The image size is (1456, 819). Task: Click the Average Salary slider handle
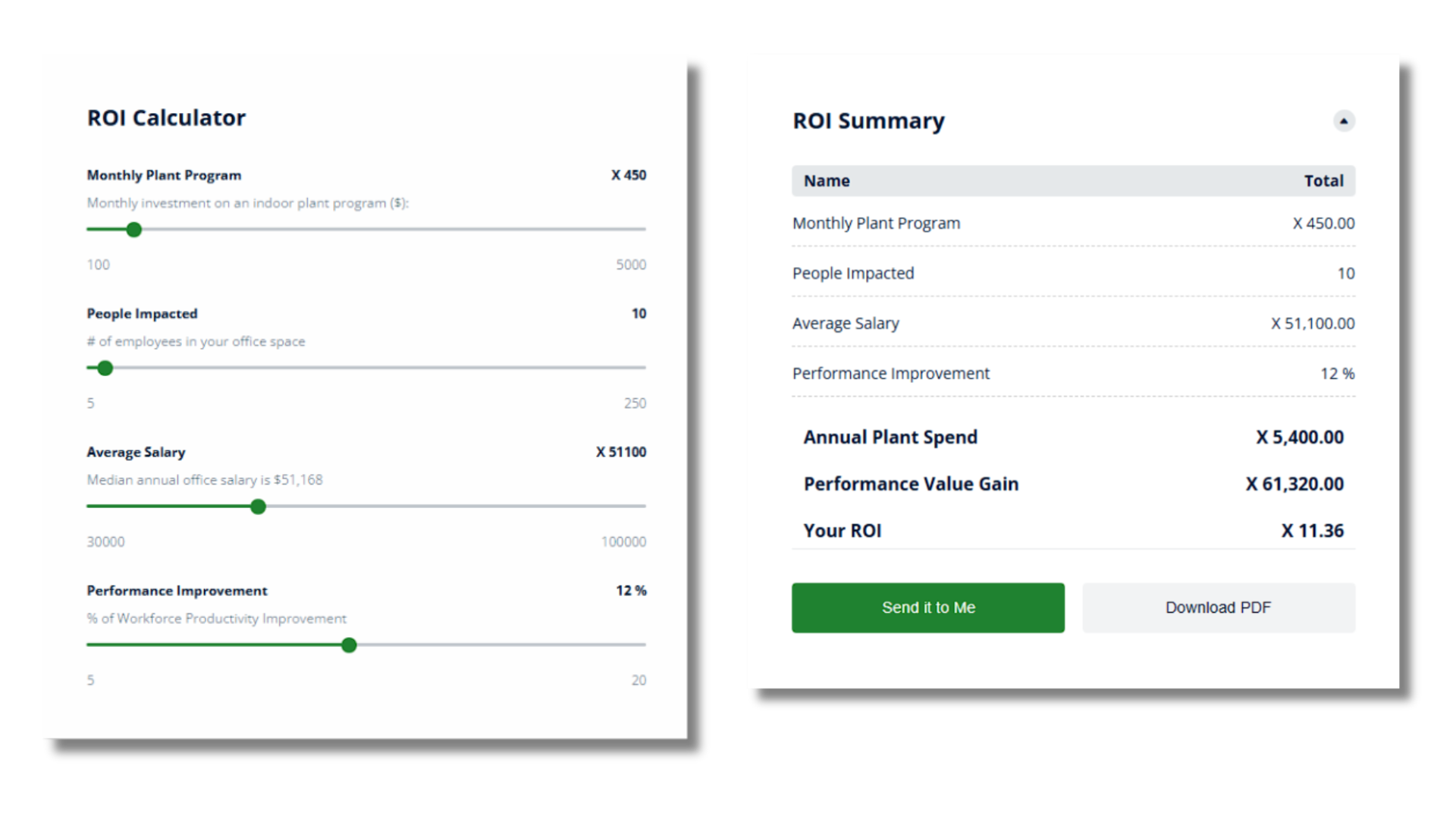258,507
